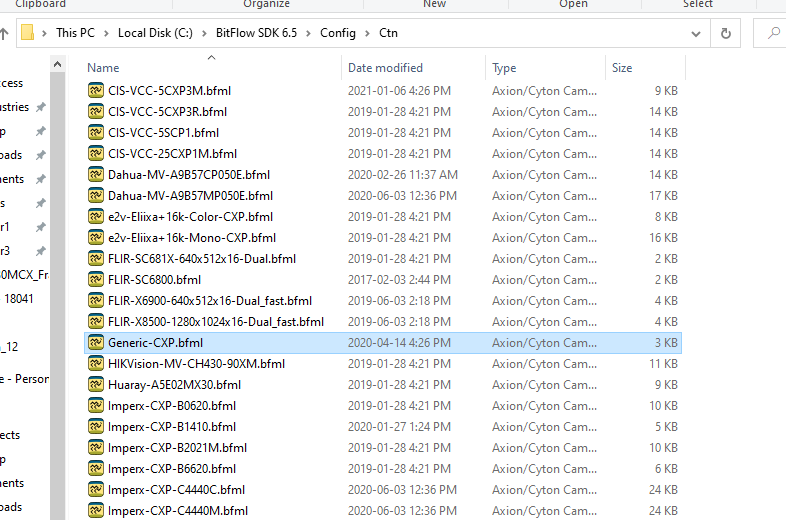Click the FLIR-X8500-1280x1024x16-Dual_fast.bfml file icon
The width and height of the screenshot is (786, 520).
click(x=96, y=322)
